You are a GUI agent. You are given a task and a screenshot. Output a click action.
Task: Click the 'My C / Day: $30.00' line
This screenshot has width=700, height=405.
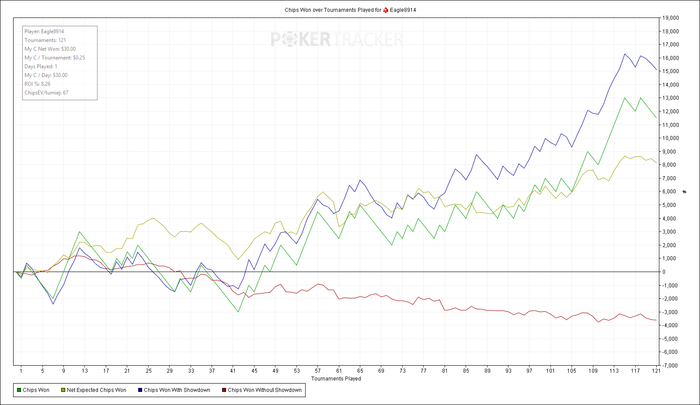coord(46,75)
